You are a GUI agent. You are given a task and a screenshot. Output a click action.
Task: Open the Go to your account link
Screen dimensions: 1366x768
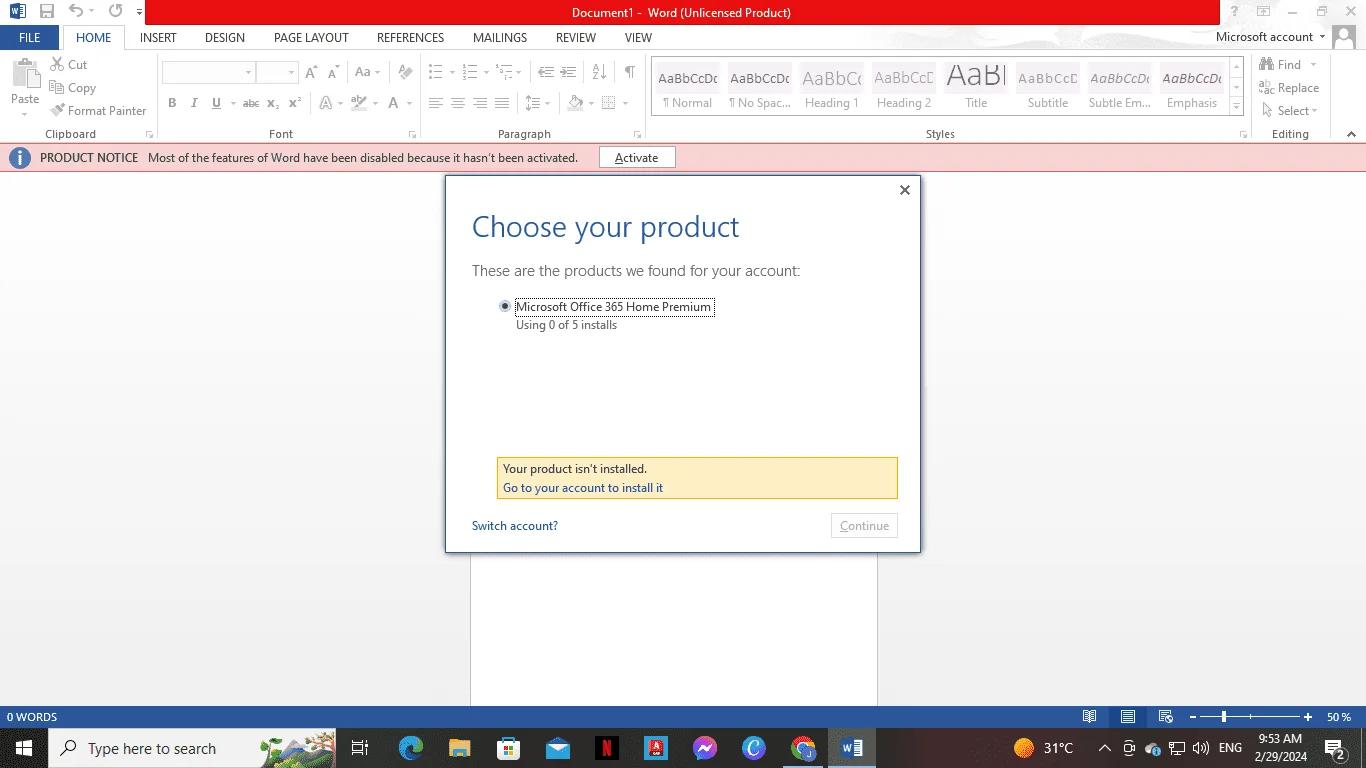tap(583, 488)
